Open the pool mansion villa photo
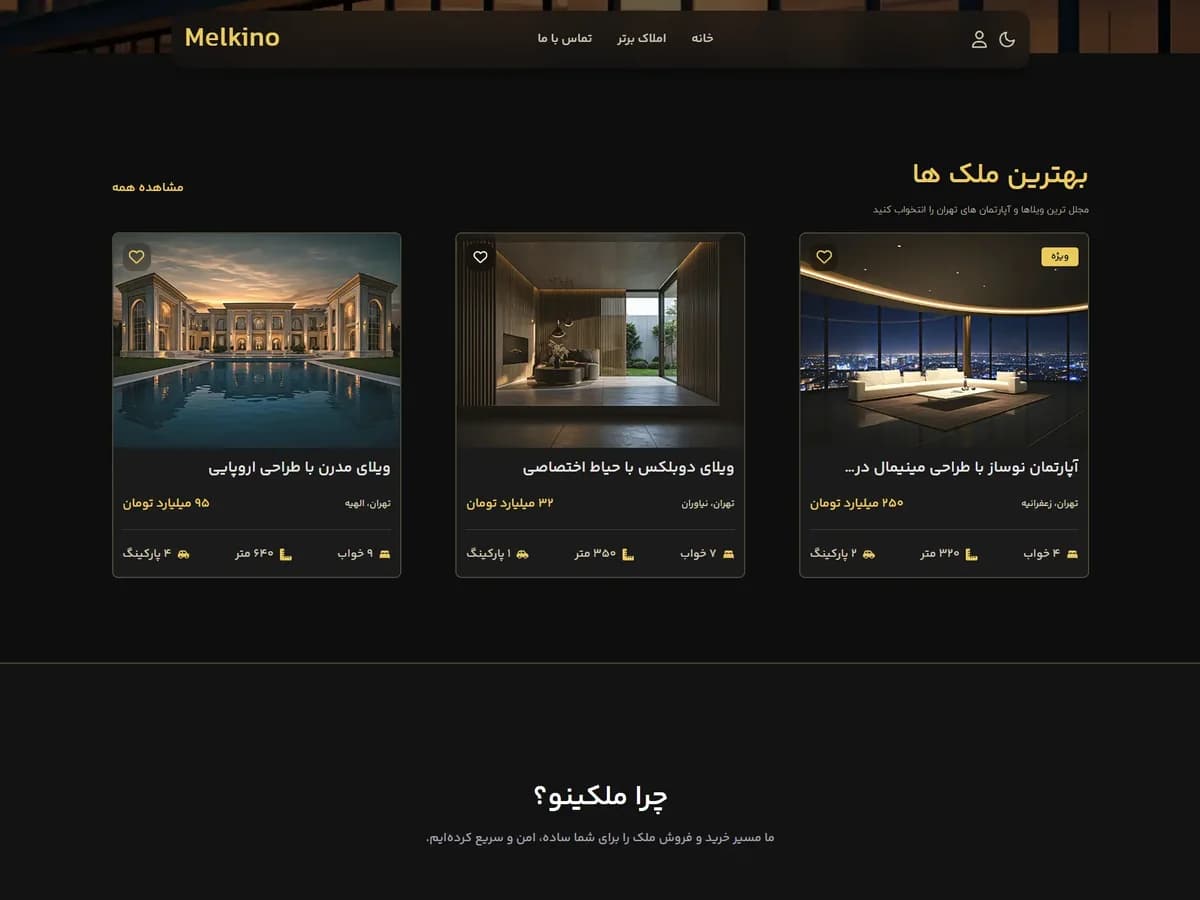The height and width of the screenshot is (900, 1200). coord(257,340)
